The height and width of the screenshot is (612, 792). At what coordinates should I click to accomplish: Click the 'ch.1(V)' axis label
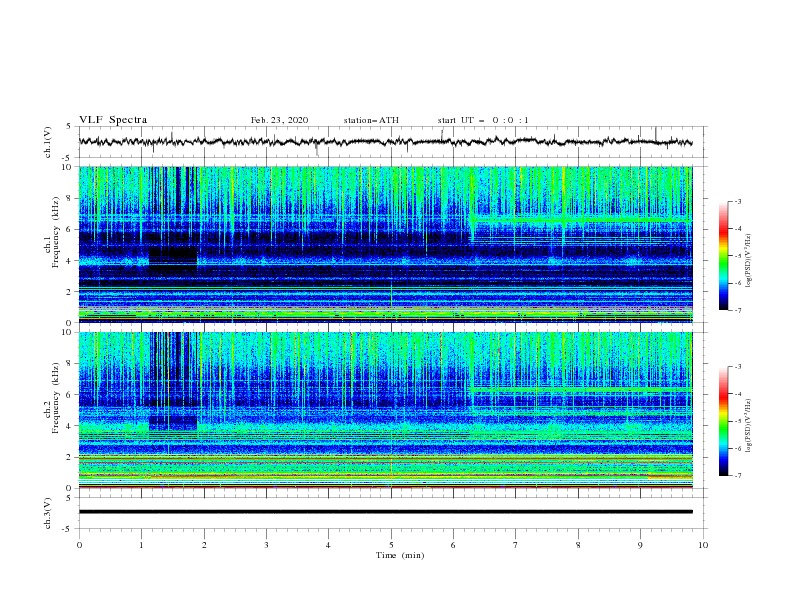48,142
